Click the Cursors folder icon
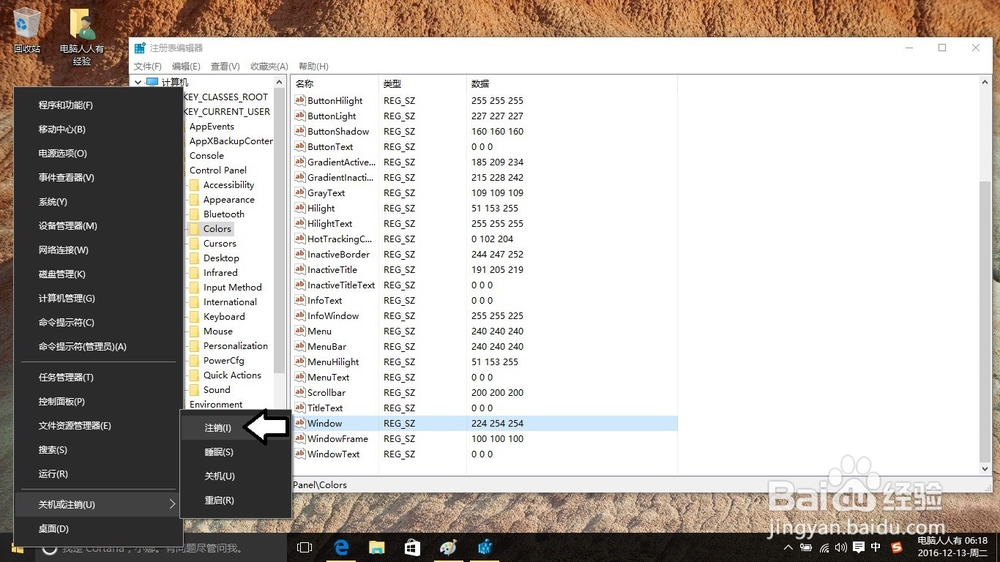This screenshot has width=1000, height=562. pyautogui.click(x=195, y=244)
